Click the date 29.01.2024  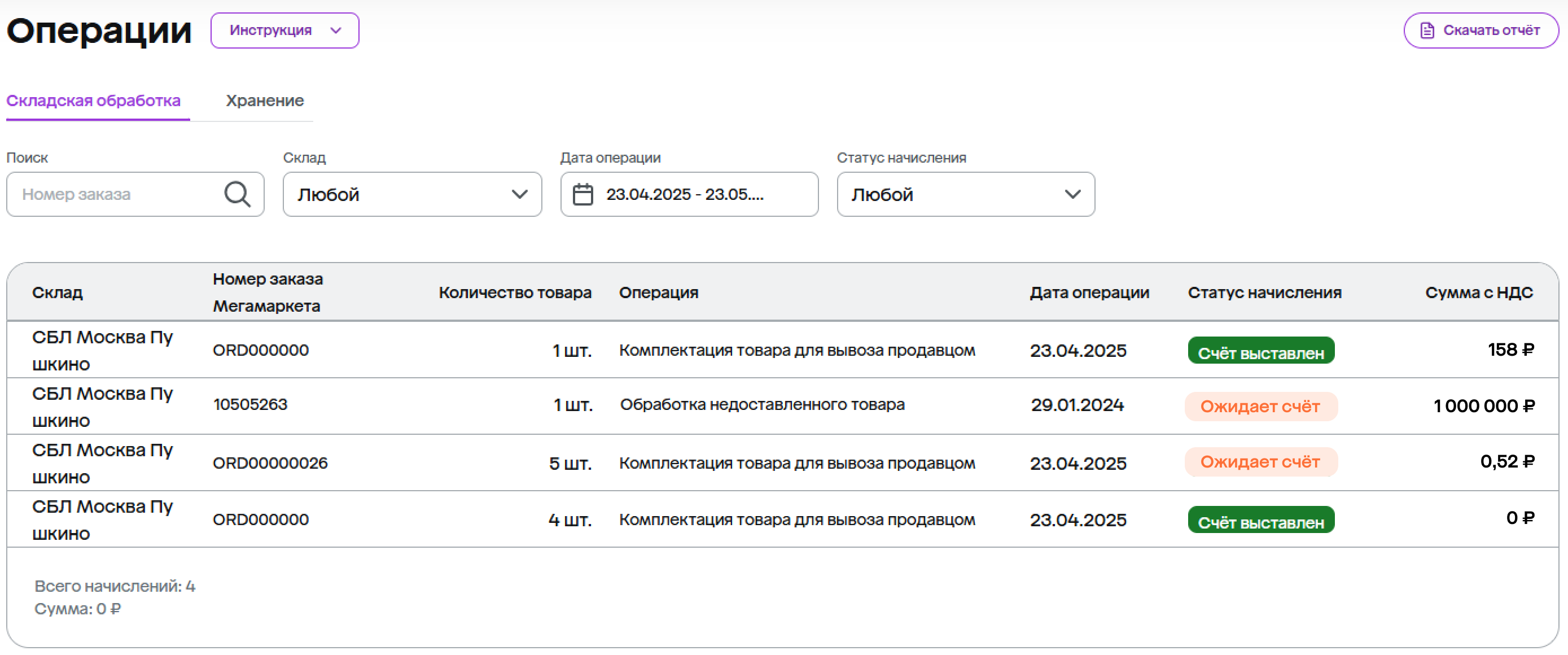[x=1078, y=405]
